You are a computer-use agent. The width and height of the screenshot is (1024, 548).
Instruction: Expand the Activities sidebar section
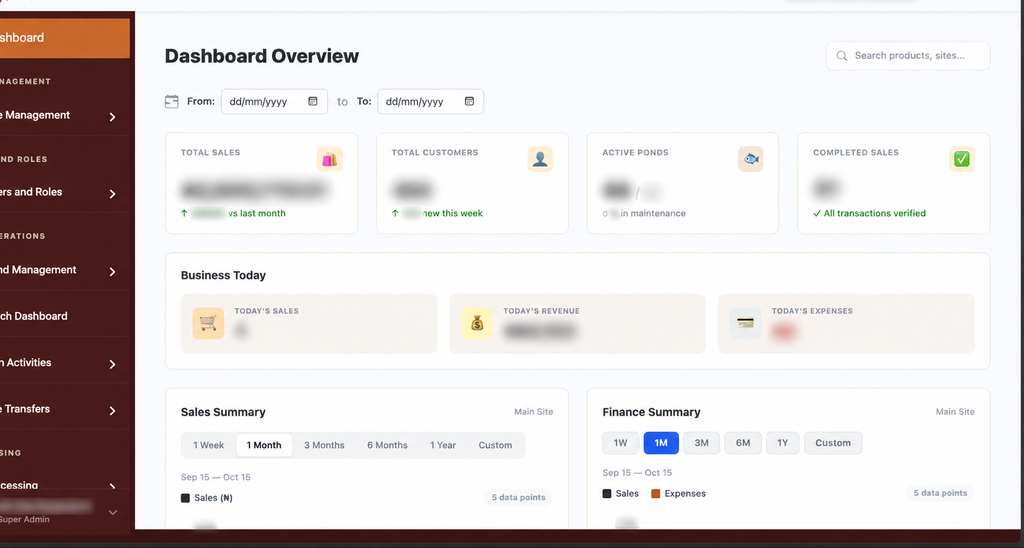click(112, 364)
